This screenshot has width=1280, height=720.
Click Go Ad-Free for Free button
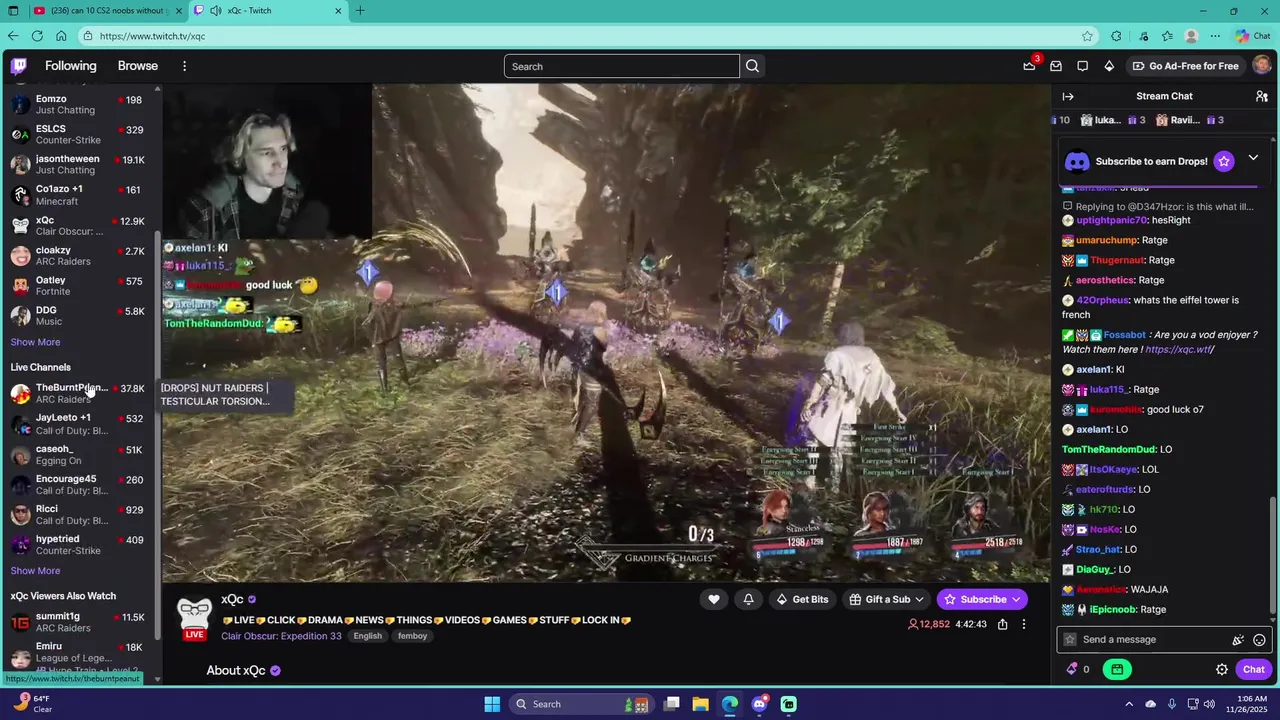(x=1186, y=66)
